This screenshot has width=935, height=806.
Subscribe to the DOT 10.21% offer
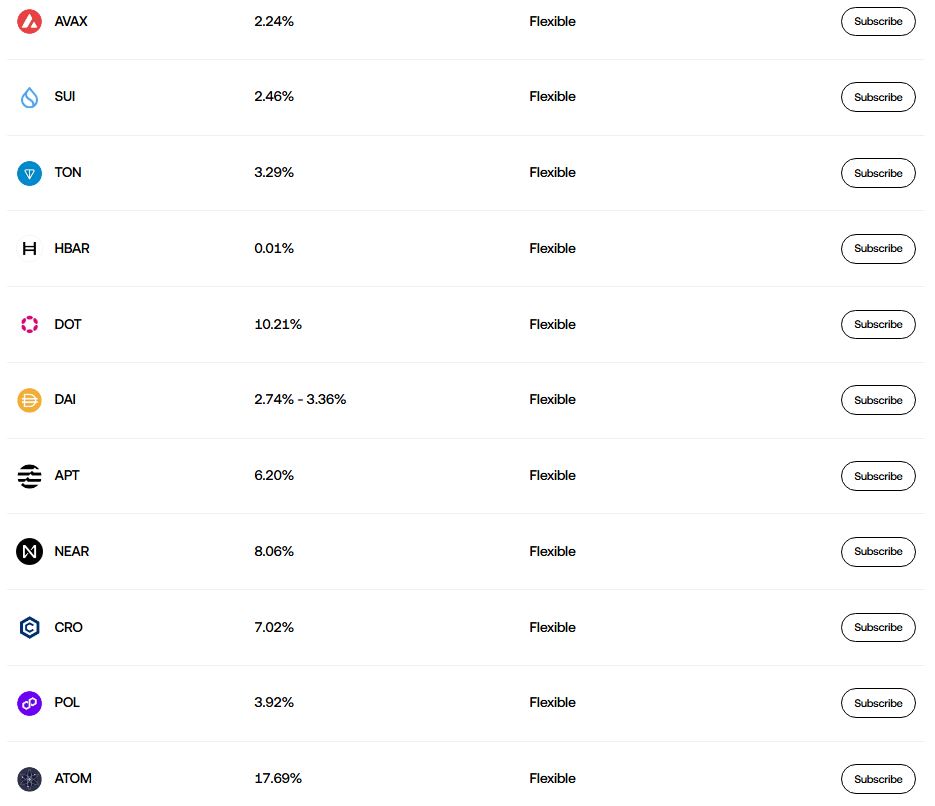coord(878,324)
